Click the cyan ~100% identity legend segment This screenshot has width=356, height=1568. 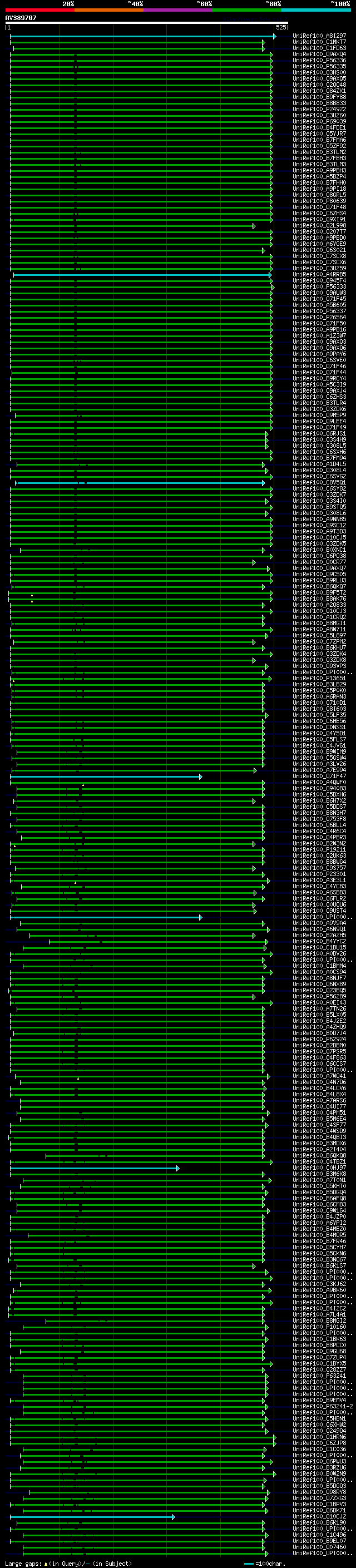click(316, 10)
